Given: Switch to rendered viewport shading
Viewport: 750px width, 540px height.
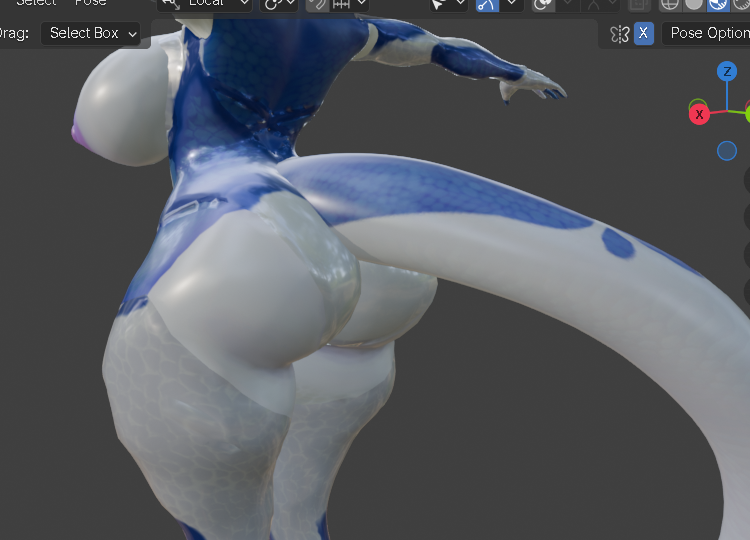Looking at the screenshot, I should click(740, 4).
